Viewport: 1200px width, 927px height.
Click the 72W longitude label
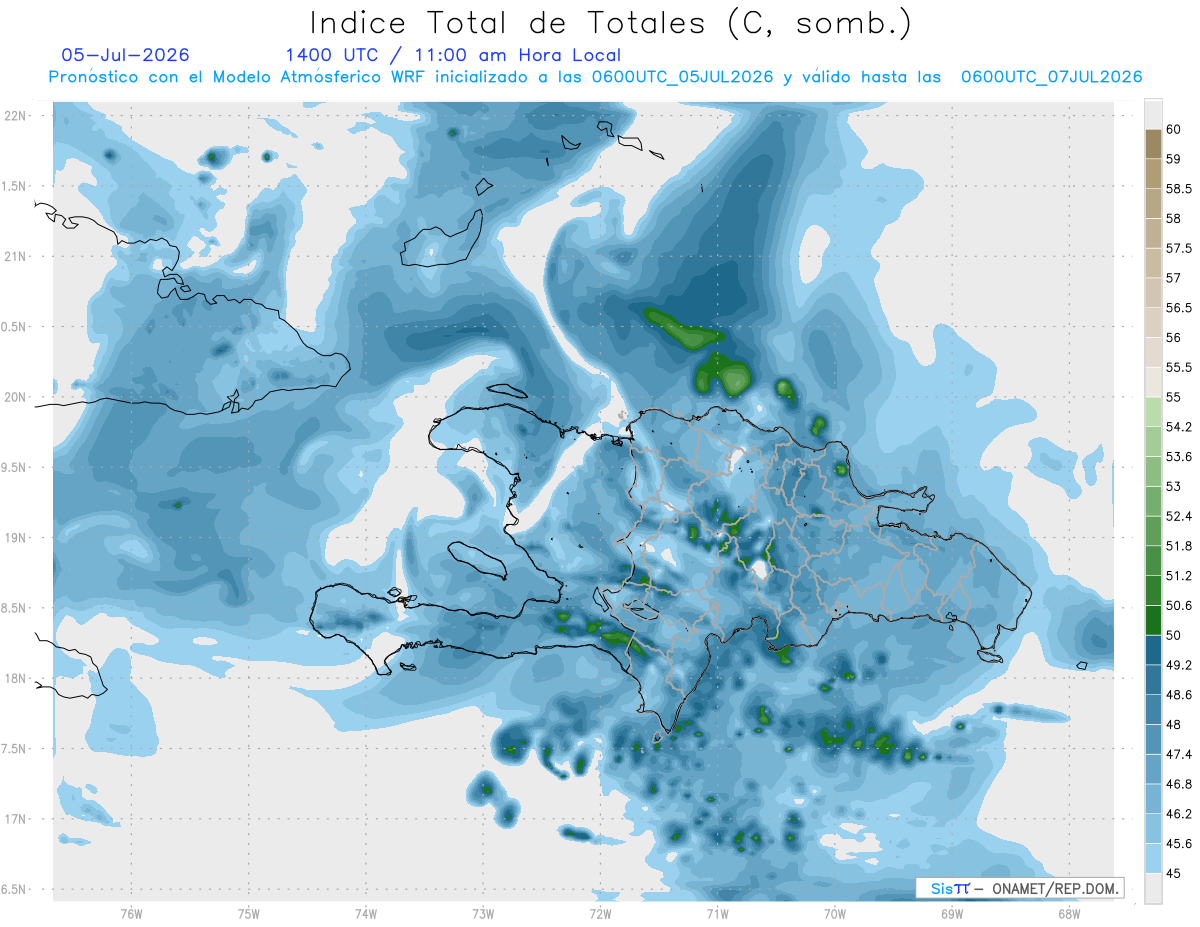(x=600, y=913)
